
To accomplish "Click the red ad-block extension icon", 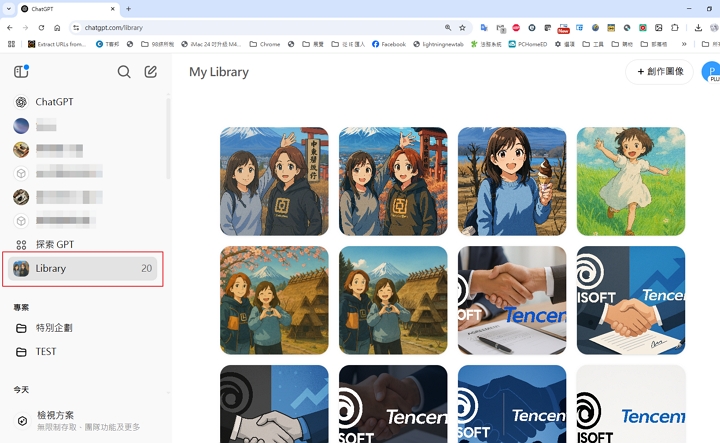I will click(516, 28).
